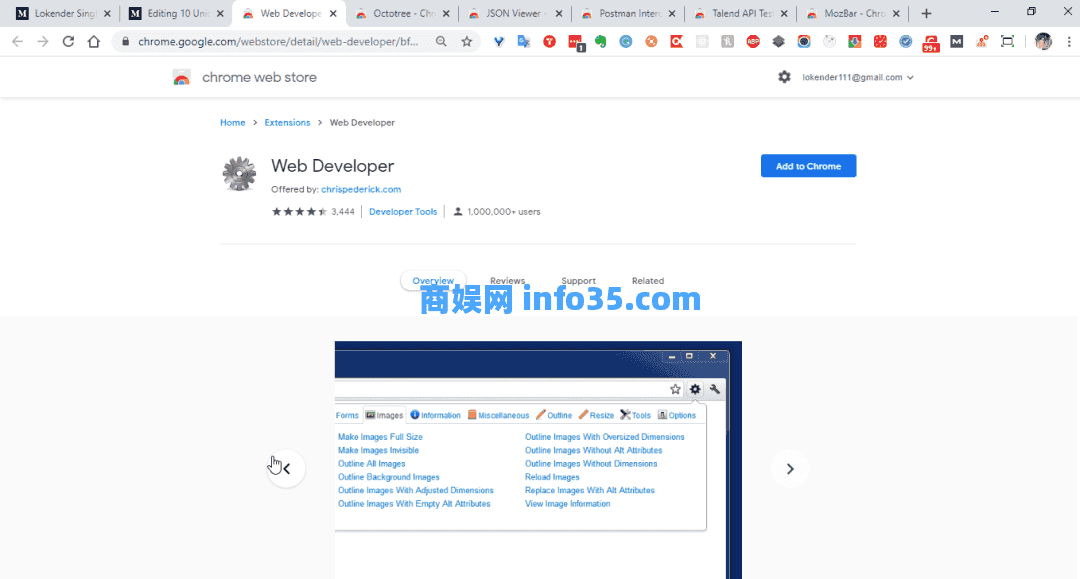
Task: Click the five-star rating display
Action: [299, 211]
